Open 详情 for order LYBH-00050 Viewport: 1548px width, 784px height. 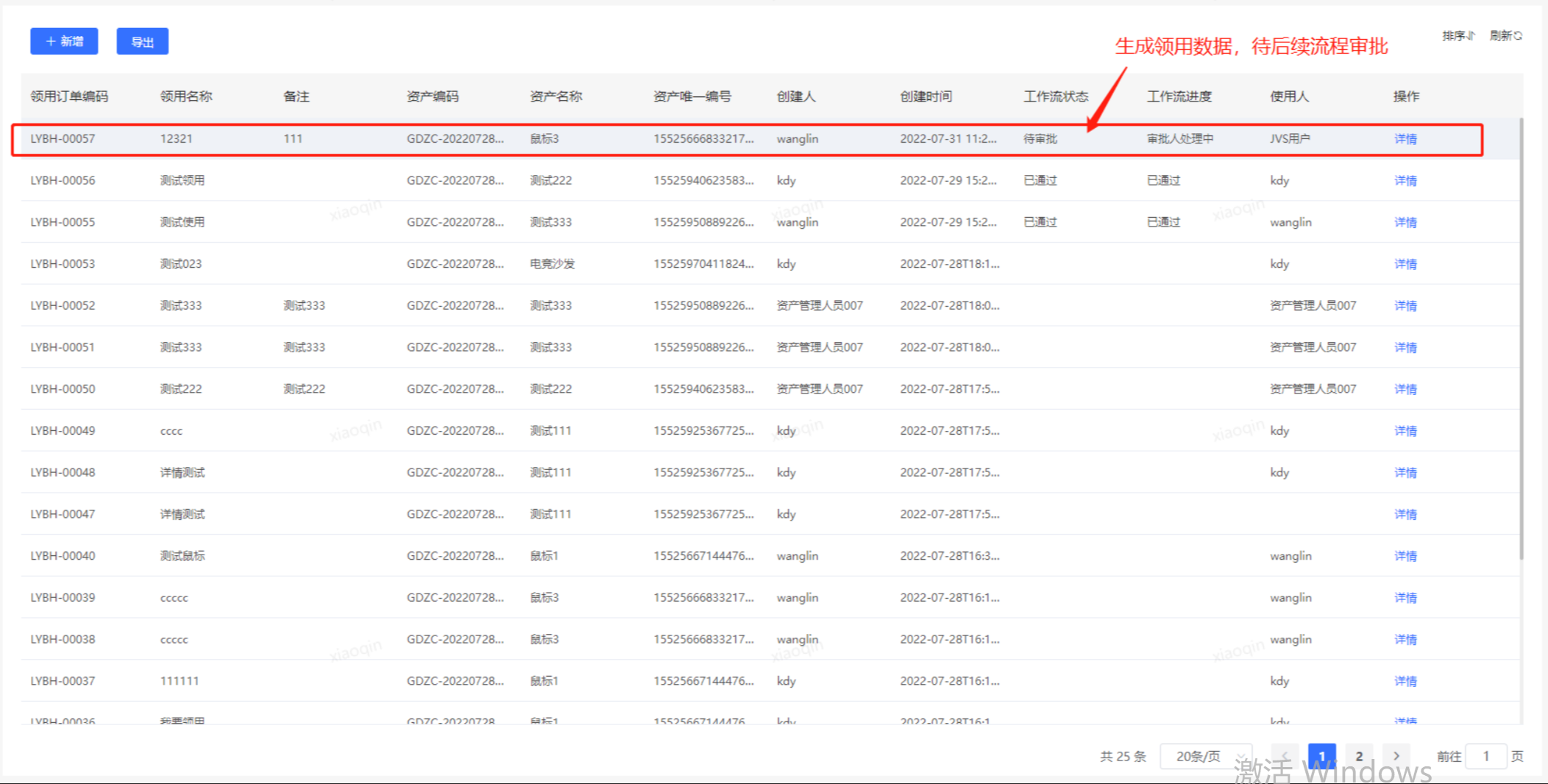[x=1405, y=389]
